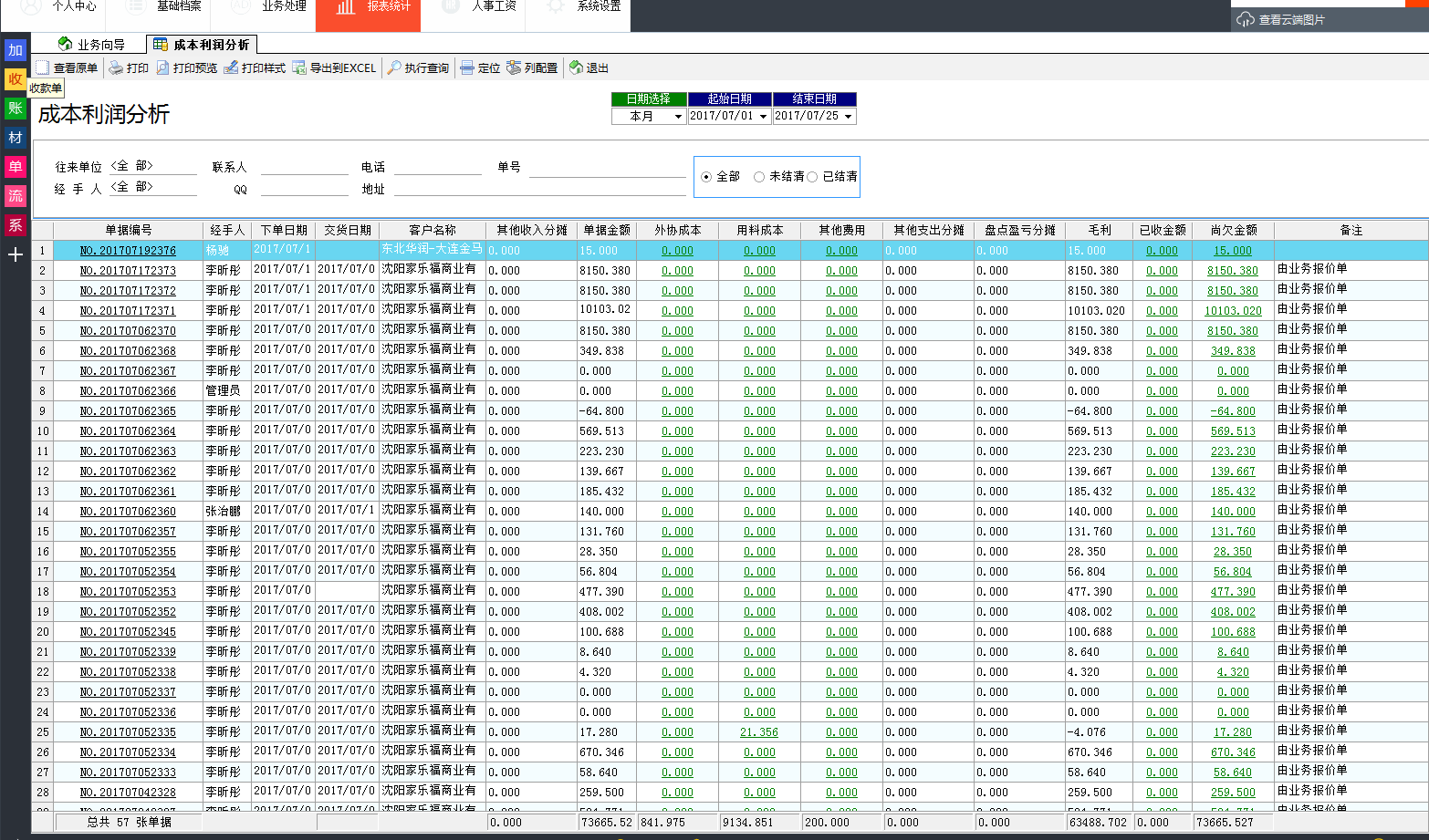Open the 列配置 column configuration tool
This screenshot has height=840, width=1429.
coord(514,67)
